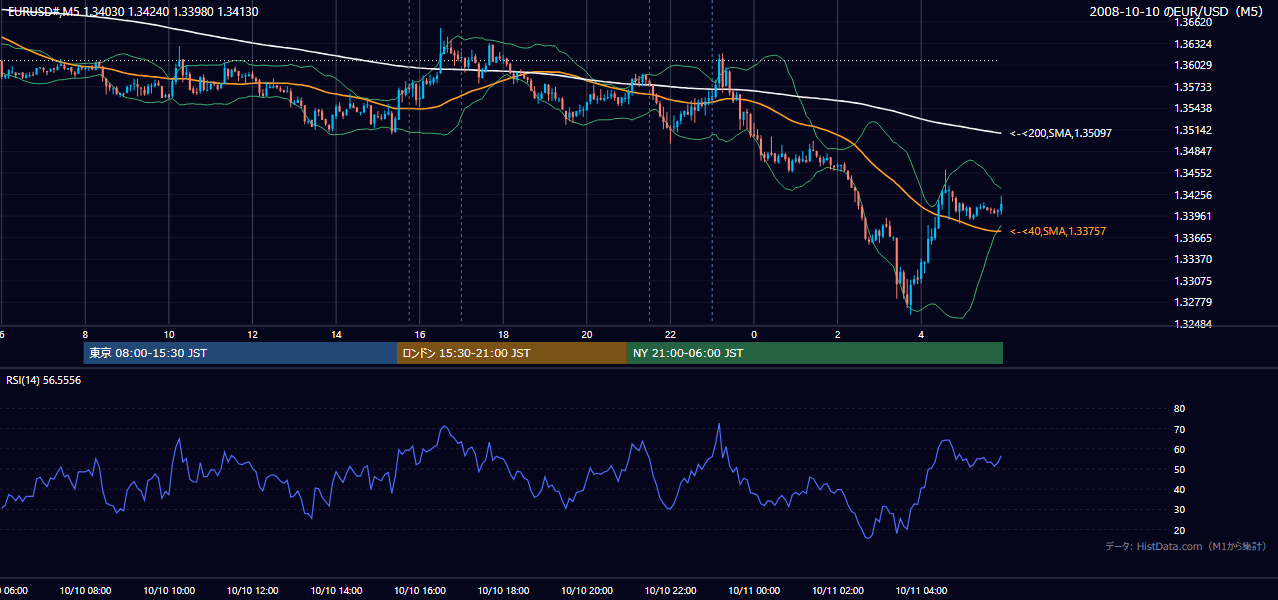Image resolution: width=1278 pixels, height=600 pixels.
Task: Click hour tick 14 below the price chart
Action: click(x=336, y=334)
